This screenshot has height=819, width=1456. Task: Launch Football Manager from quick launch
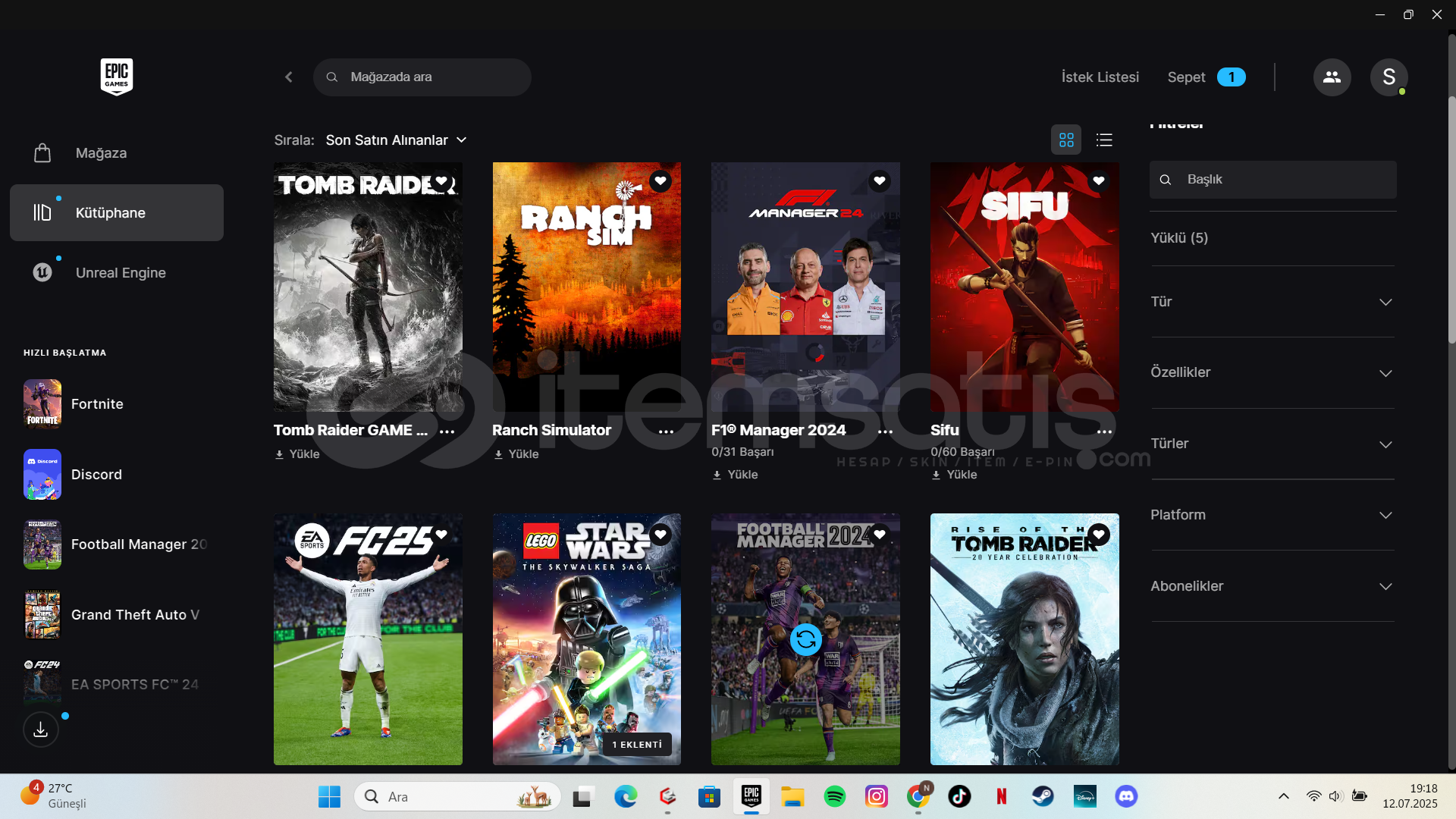[x=117, y=544]
